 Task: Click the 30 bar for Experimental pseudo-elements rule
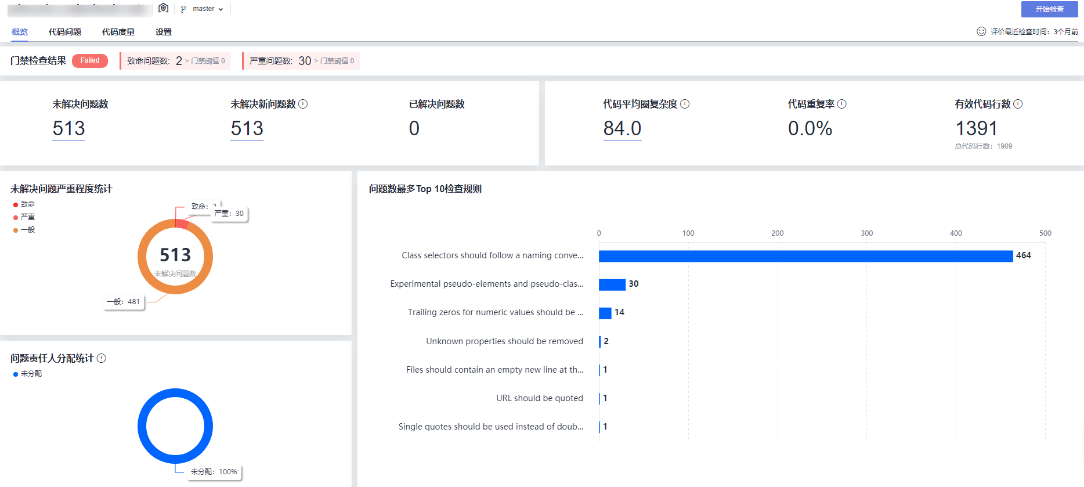612,284
